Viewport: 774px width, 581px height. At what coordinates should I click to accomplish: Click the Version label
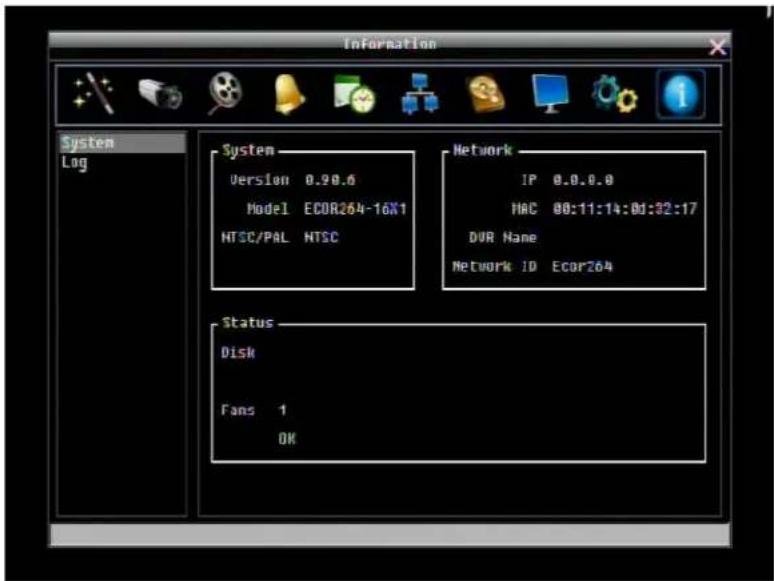point(259,180)
